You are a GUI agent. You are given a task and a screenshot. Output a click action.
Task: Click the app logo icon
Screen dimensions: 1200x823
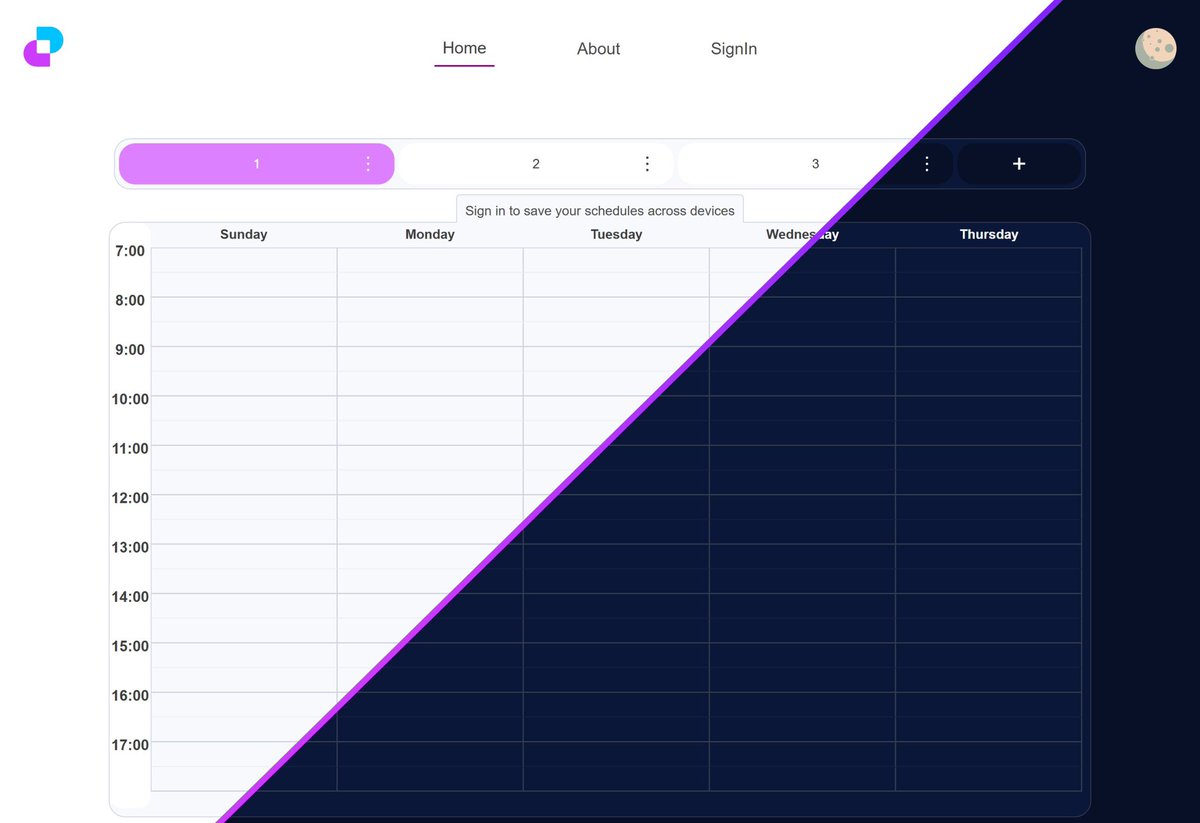click(x=43, y=47)
